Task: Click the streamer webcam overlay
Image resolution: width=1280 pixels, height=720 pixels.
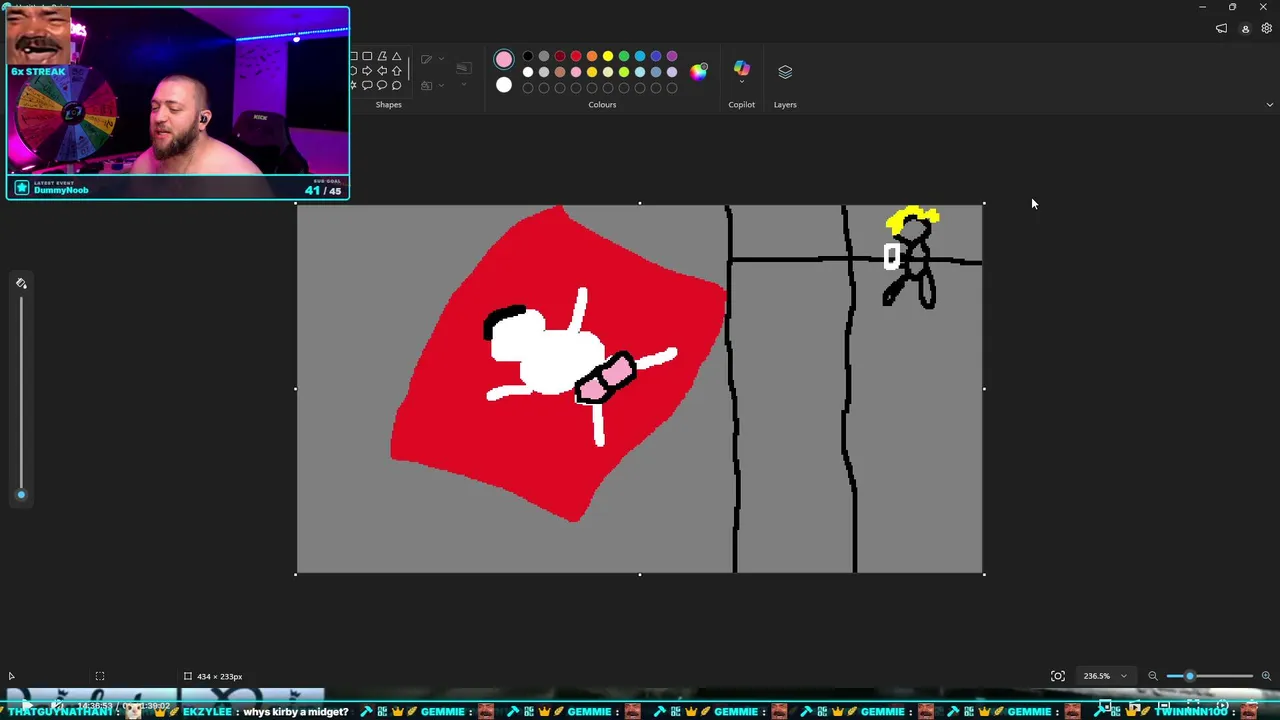Action: 178,103
